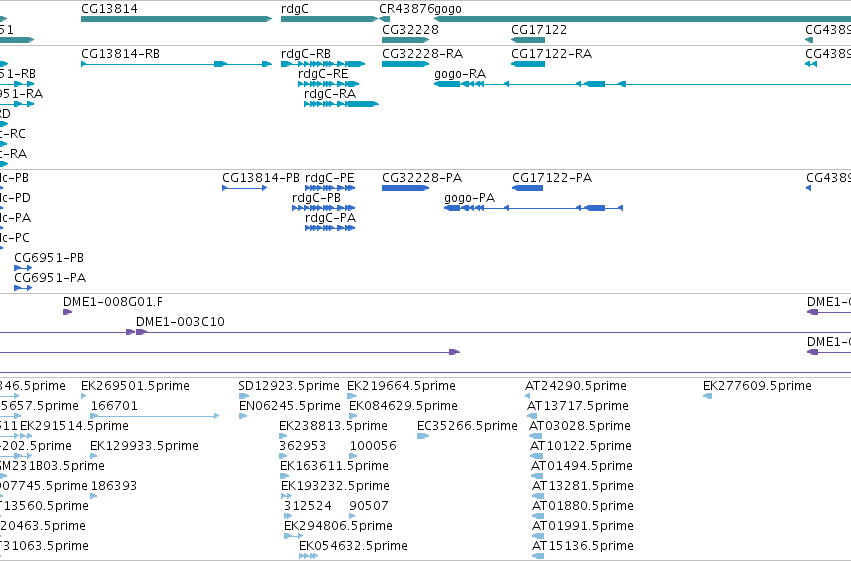Click the AT24290.5prime label
The image size is (851, 561).
576,386
